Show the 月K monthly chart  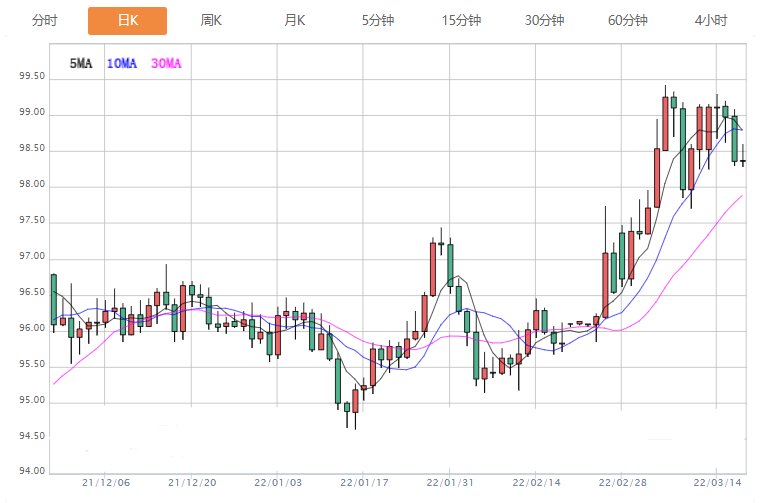294,21
